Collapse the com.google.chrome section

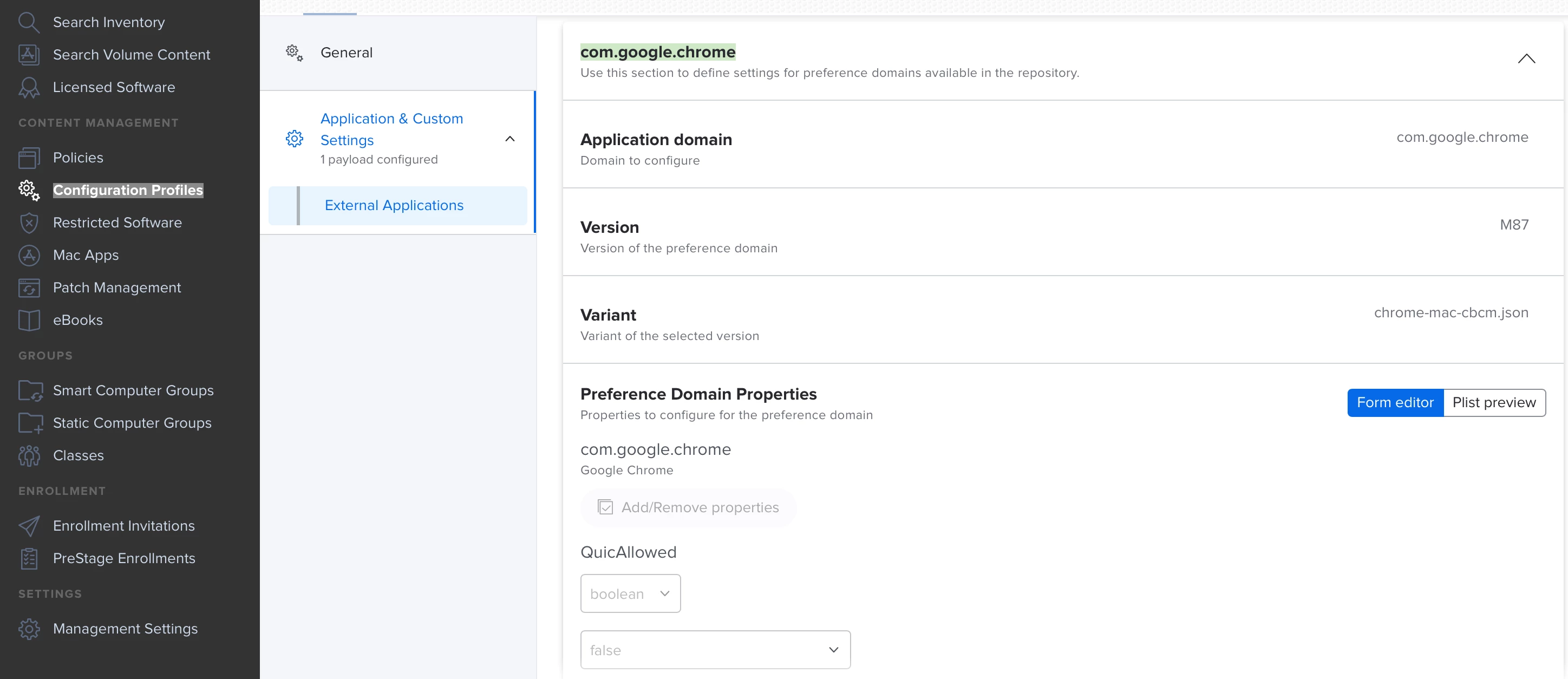(1526, 59)
